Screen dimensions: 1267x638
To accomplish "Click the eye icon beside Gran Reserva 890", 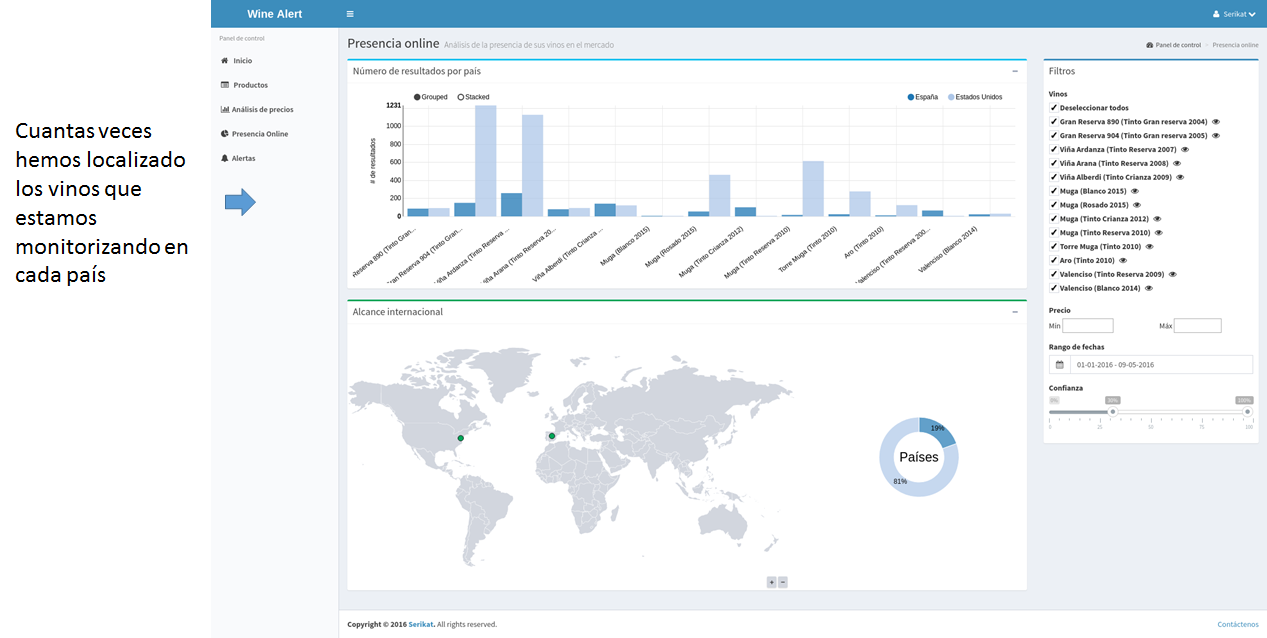I will point(1216,122).
